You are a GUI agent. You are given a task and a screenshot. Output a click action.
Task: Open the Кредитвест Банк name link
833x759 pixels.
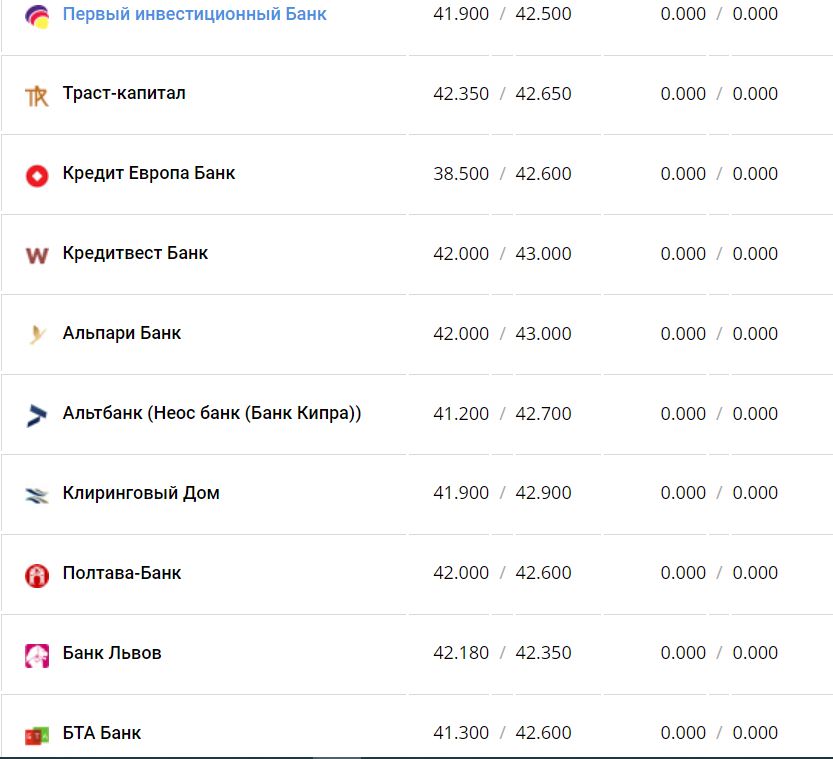[x=135, y=253]
